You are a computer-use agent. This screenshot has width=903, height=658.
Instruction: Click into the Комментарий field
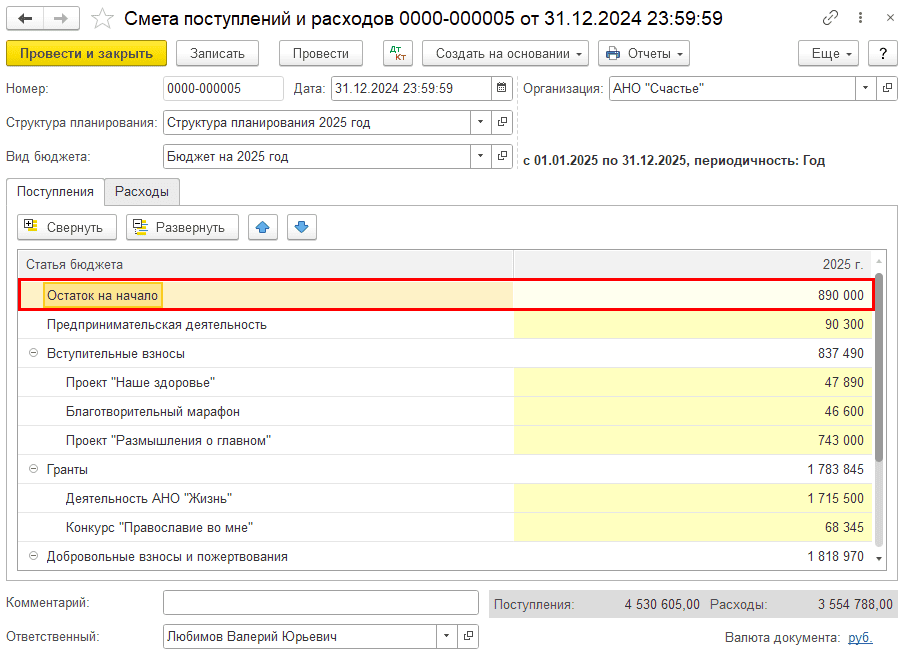320,603
